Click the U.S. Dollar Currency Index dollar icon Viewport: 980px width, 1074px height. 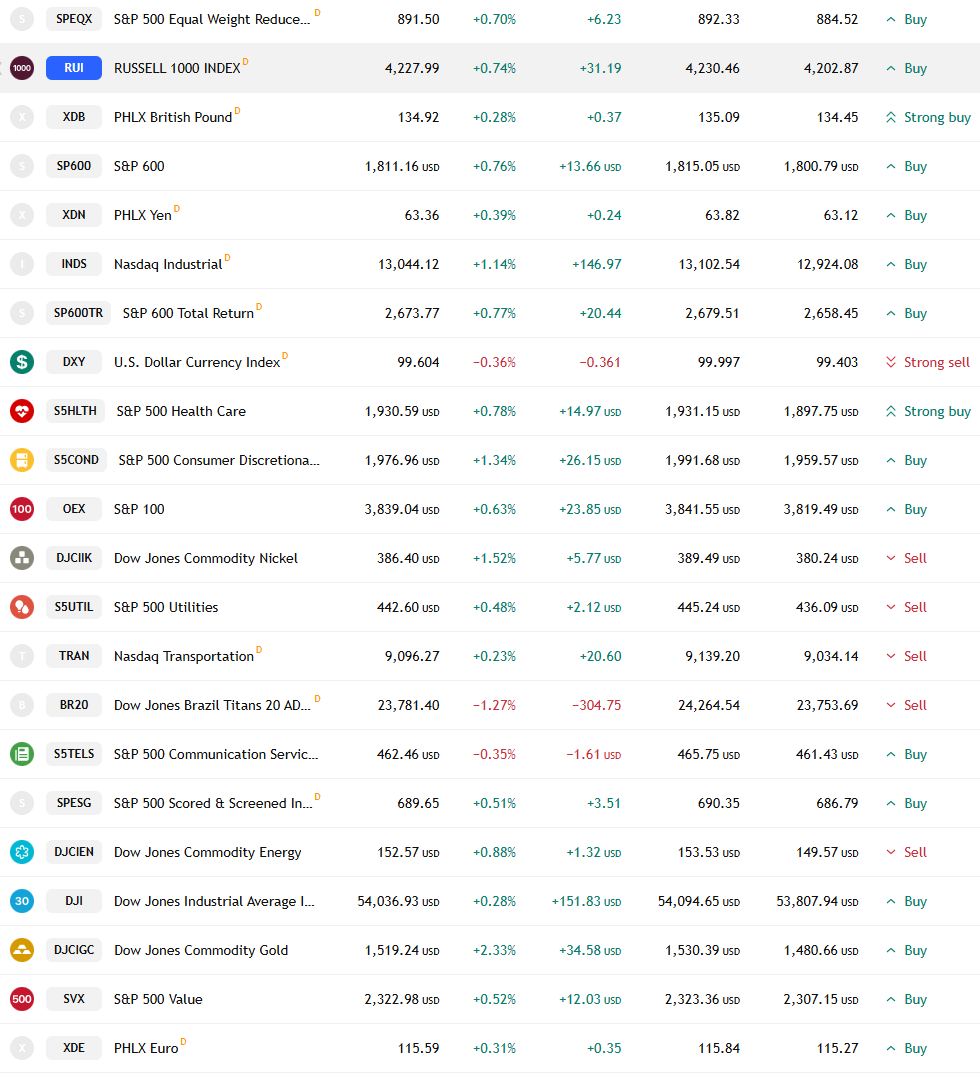(22, 362)
